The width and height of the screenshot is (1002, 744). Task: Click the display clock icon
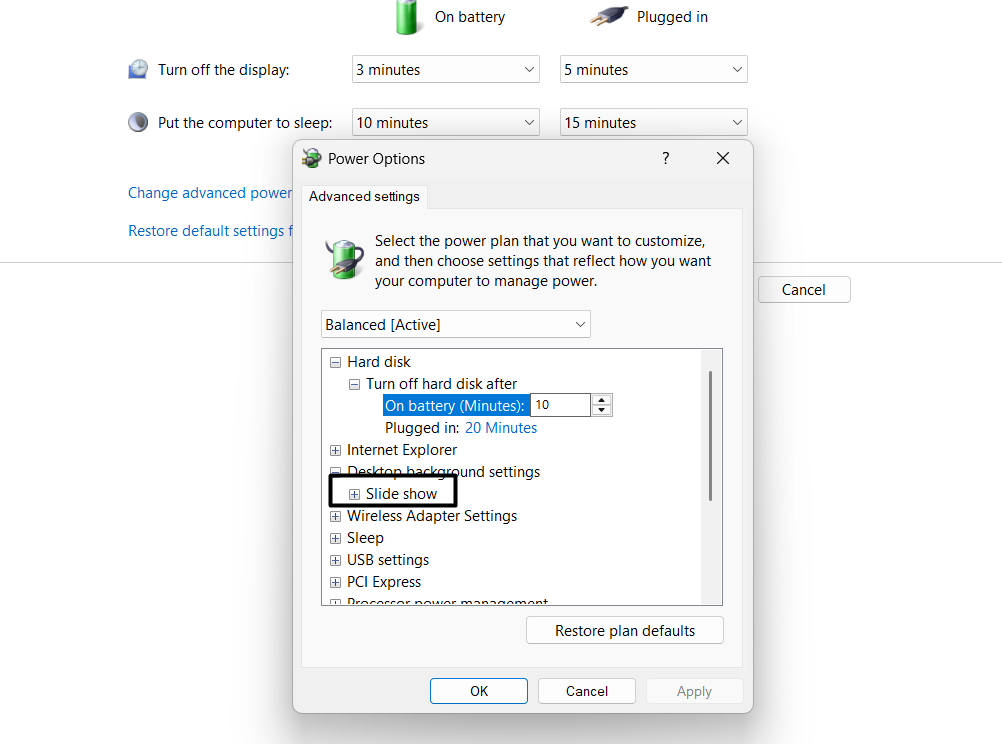138,69
